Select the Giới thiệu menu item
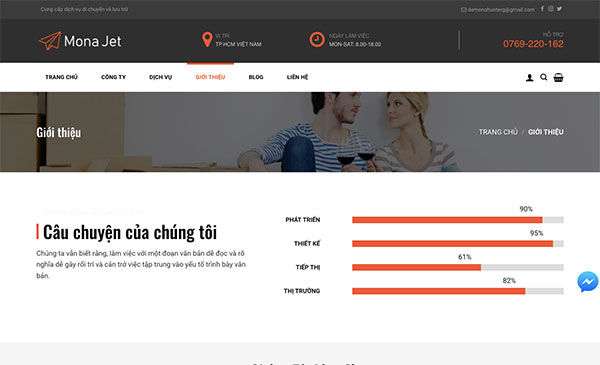 [210, 77]
